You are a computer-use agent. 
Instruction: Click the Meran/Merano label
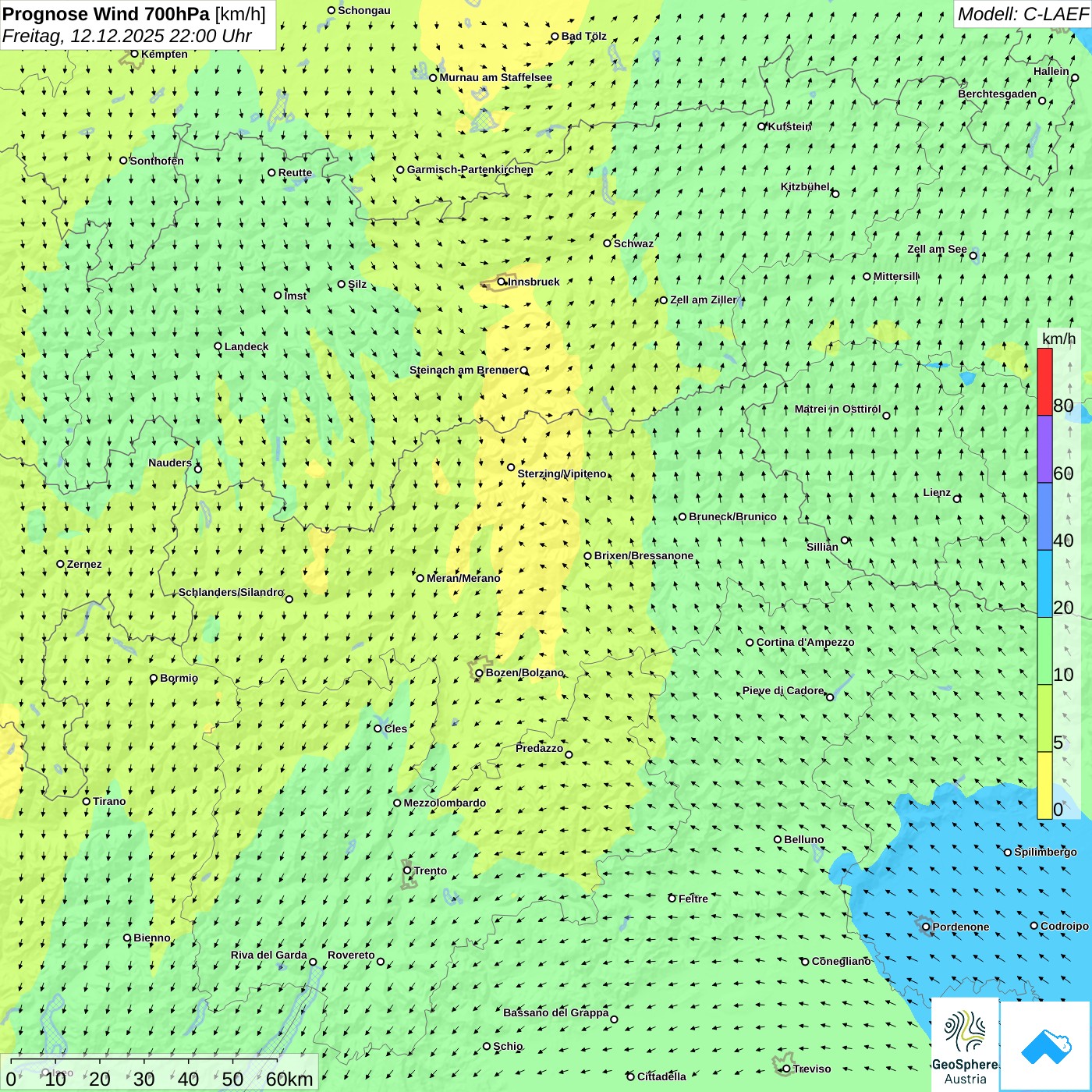coord(463,578)
